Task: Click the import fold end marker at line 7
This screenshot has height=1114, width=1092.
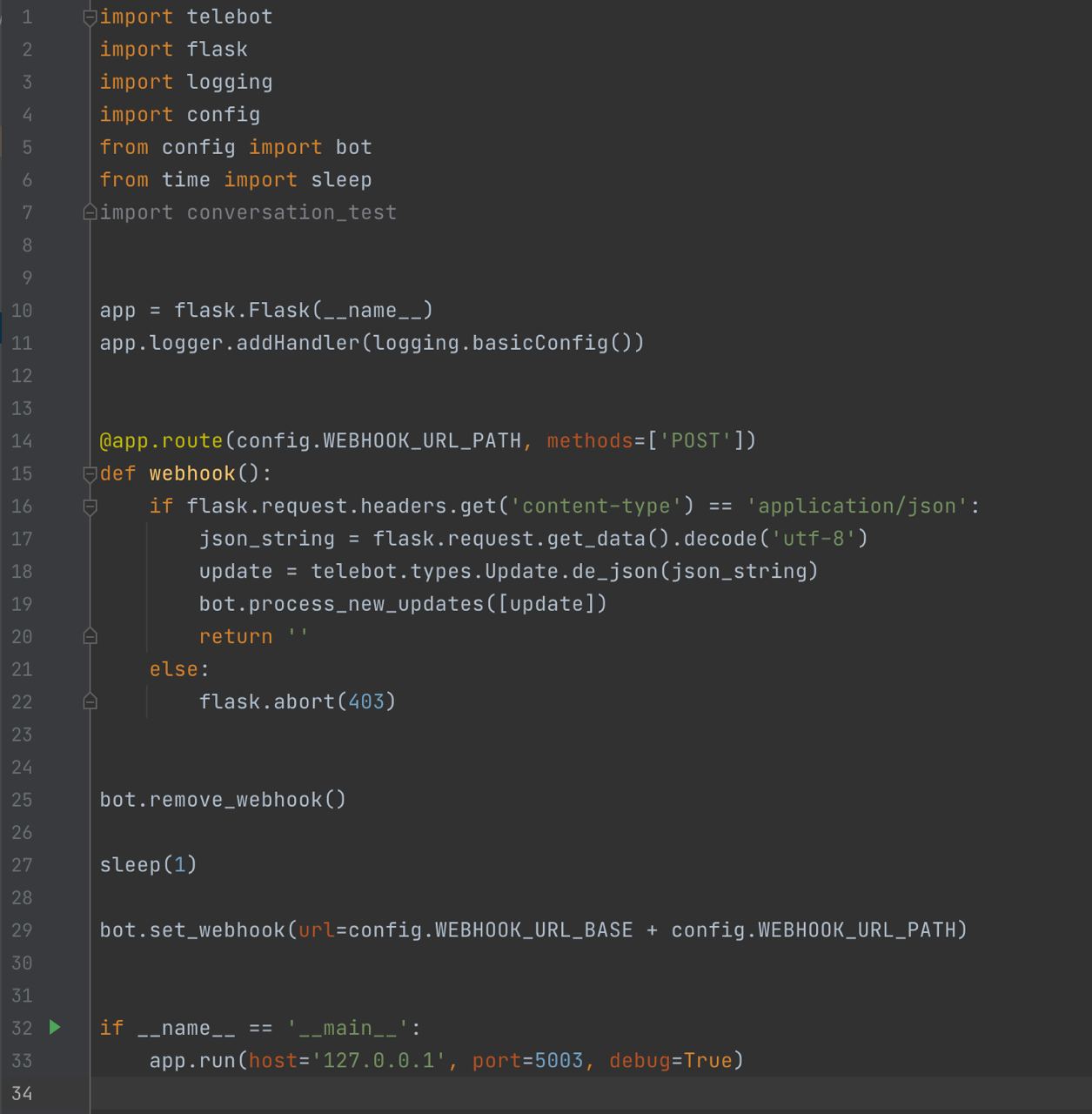Action: point(90,212)
